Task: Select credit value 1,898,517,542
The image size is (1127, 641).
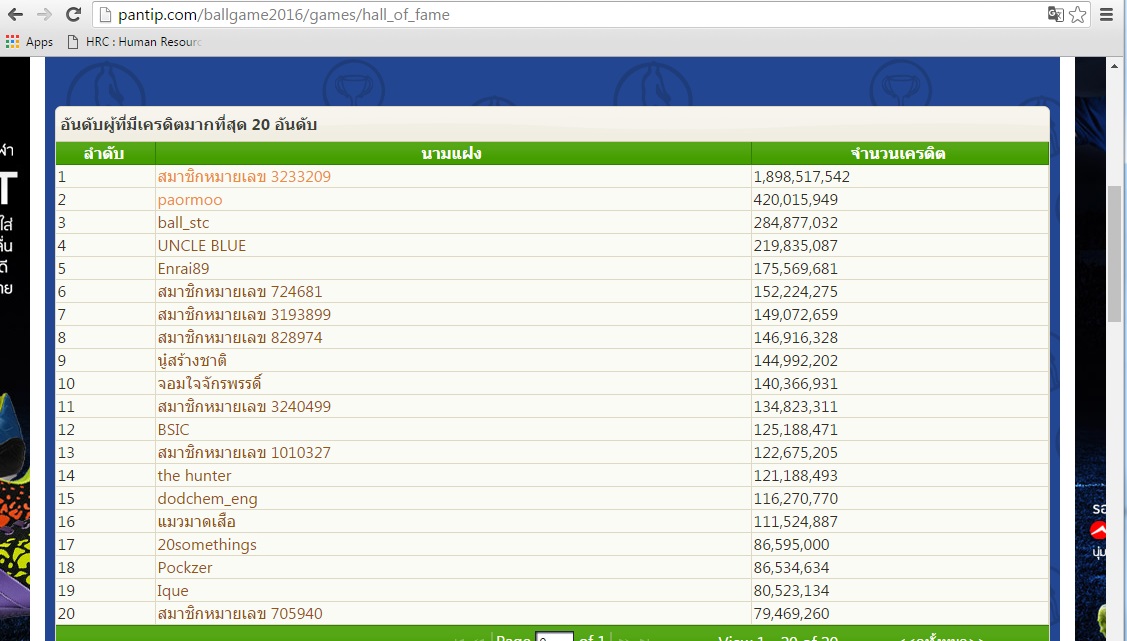Action: (801, 177)
